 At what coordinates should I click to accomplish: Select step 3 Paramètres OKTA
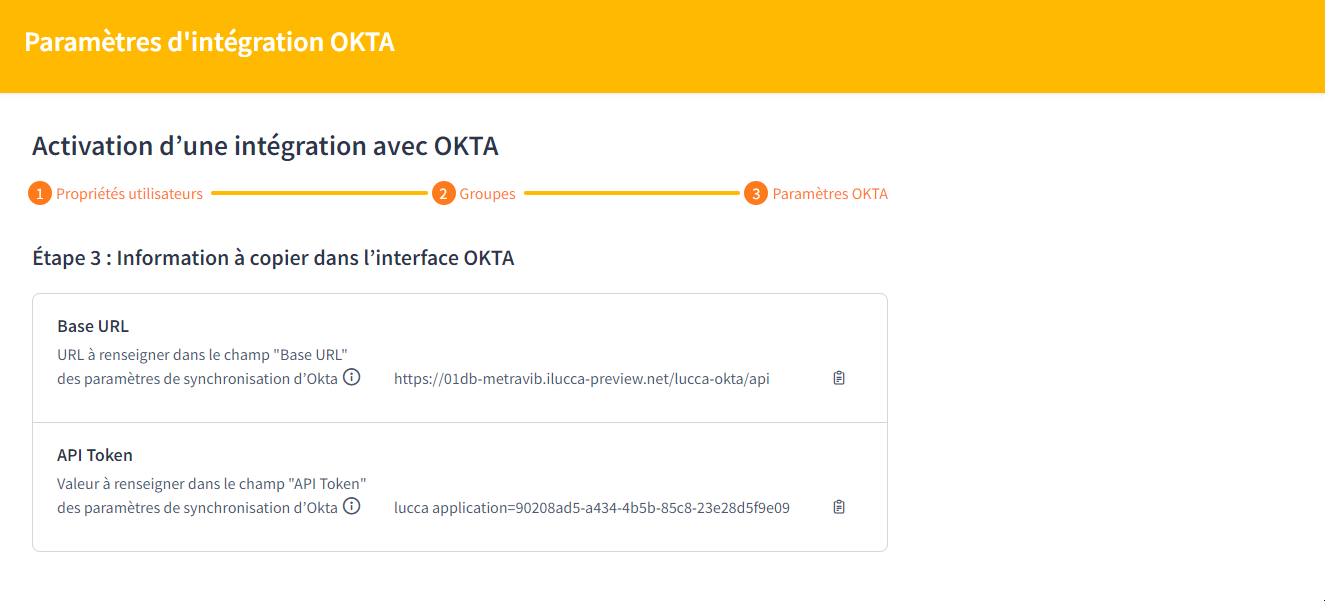point(816,194)
